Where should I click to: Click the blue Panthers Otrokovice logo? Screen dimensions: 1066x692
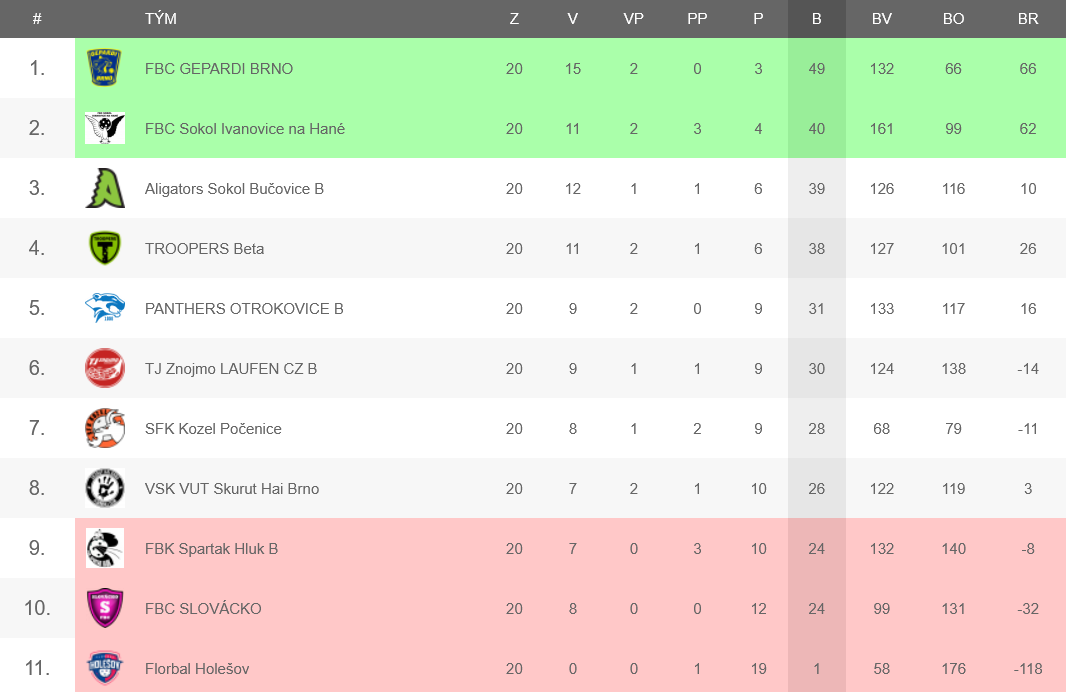pos(105,308)
